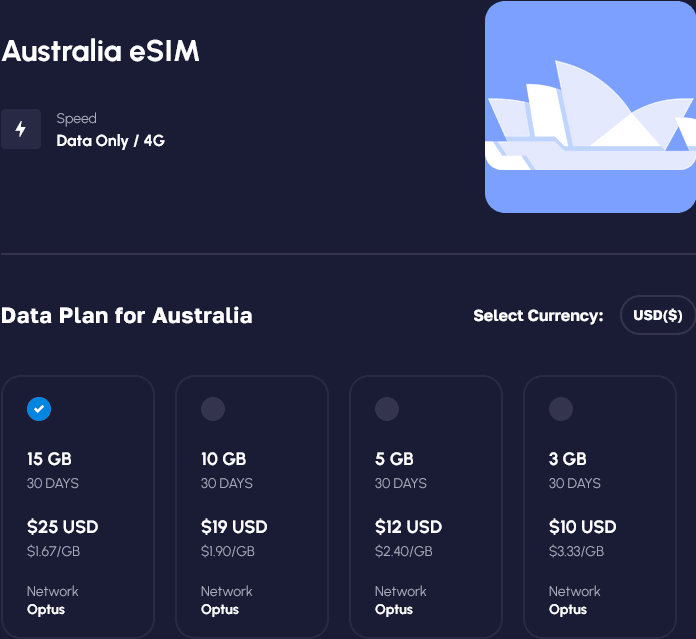The height and width of the screenshot is (639, 696).
Task: Click the 3 GB plan title
Action: [x=568, y=459]
